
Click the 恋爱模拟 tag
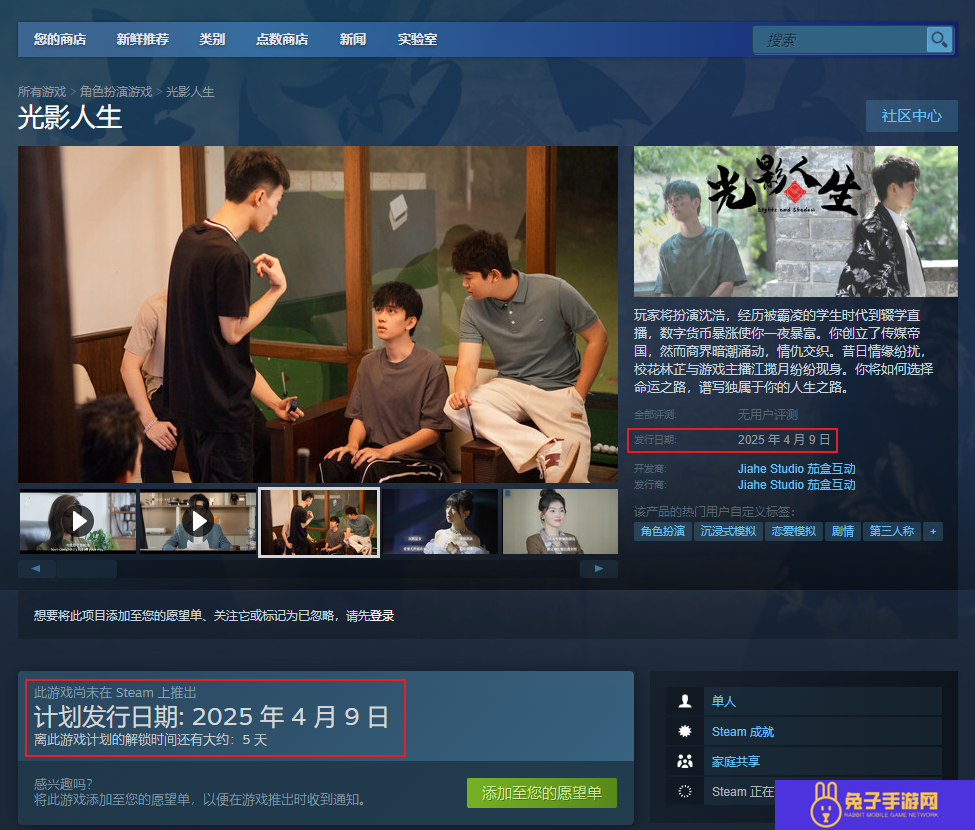793,531
